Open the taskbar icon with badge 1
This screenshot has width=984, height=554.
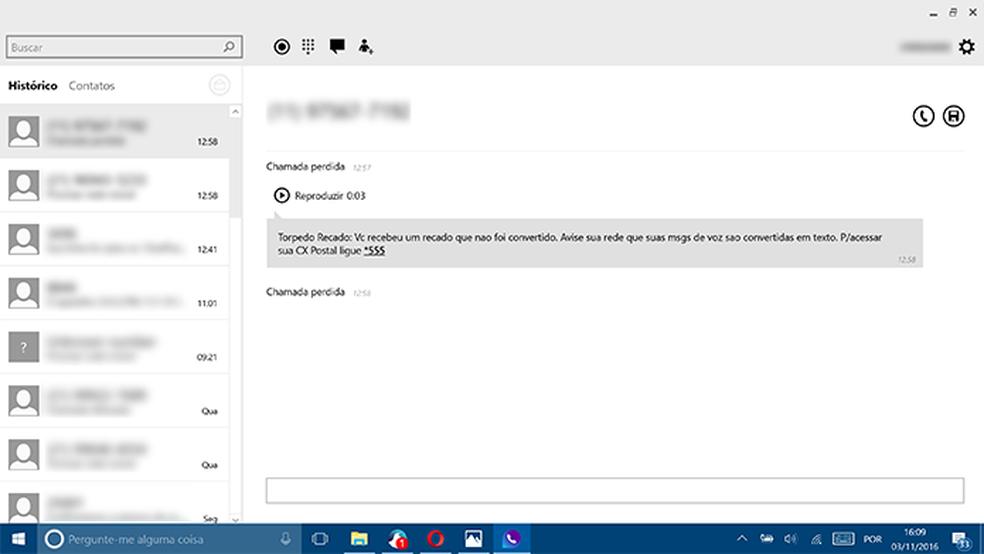point(397,539)
